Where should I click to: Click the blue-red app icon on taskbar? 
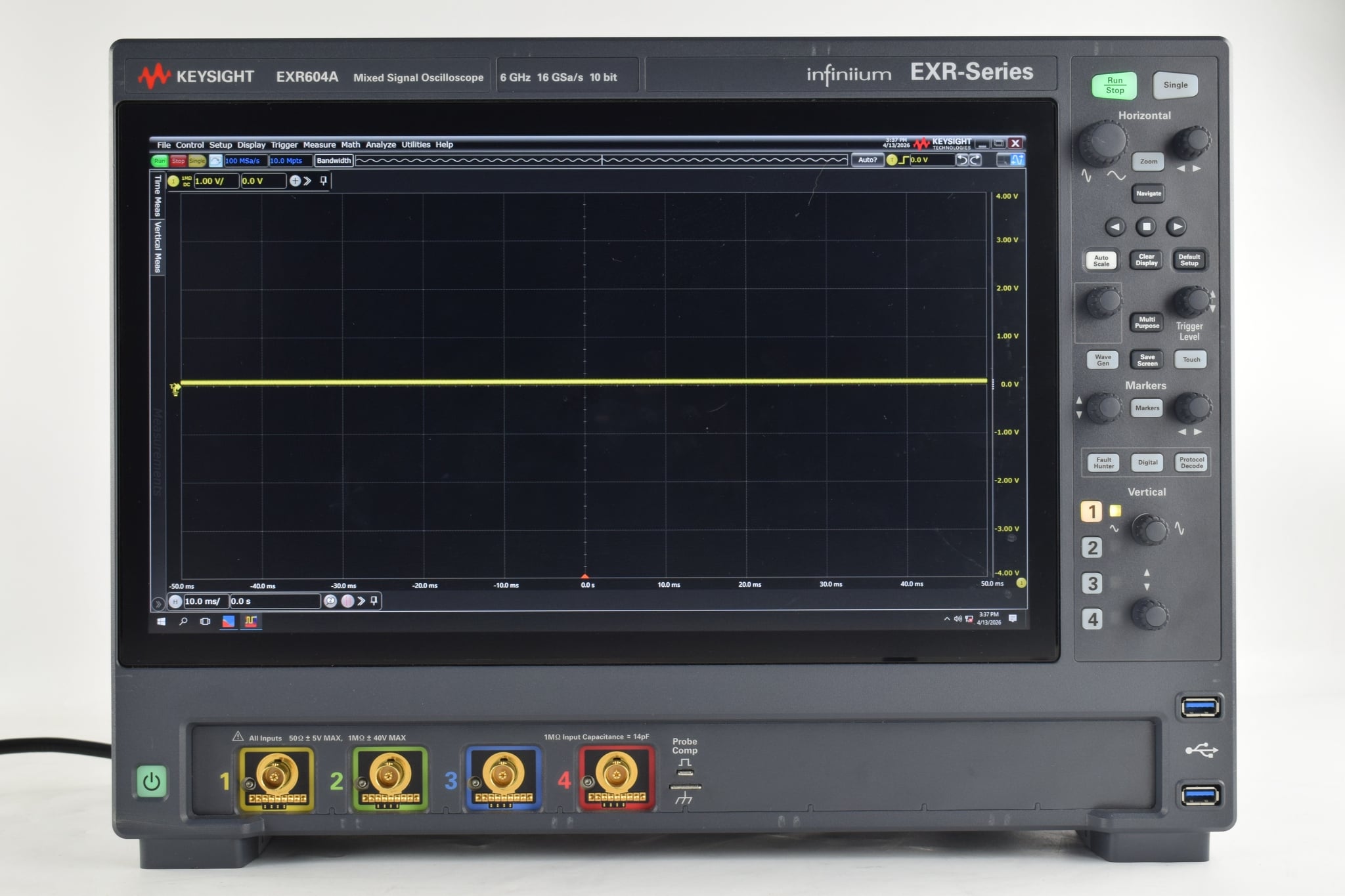coord(228,621)
